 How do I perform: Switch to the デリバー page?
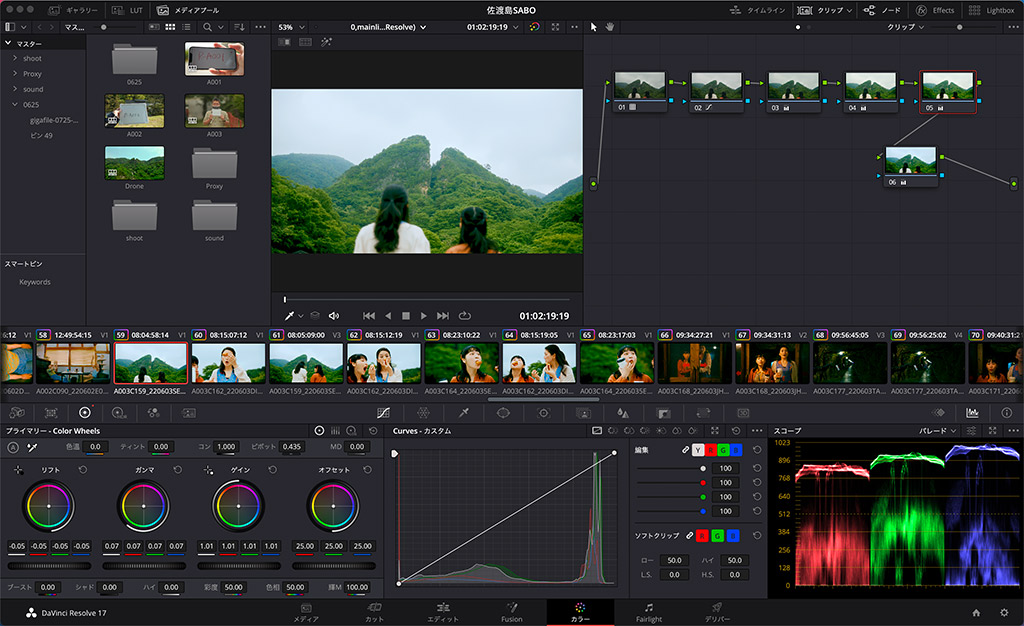[x=717, y=612]
